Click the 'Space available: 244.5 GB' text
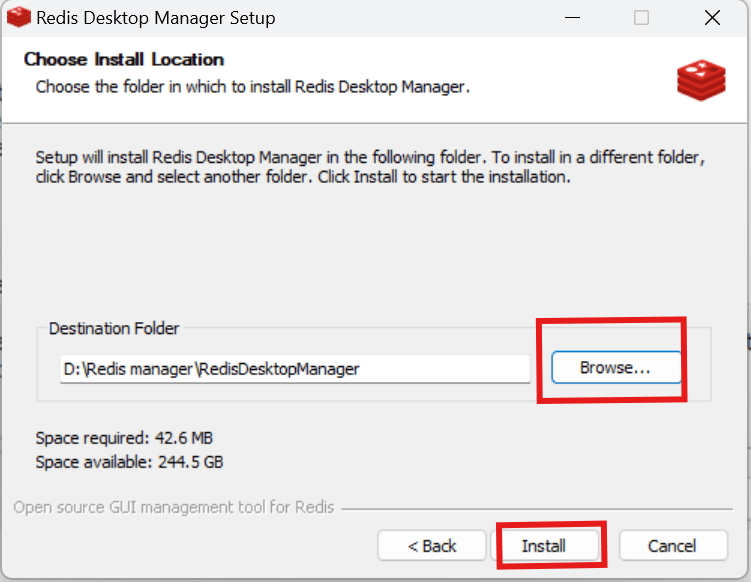 pos(129,462)
